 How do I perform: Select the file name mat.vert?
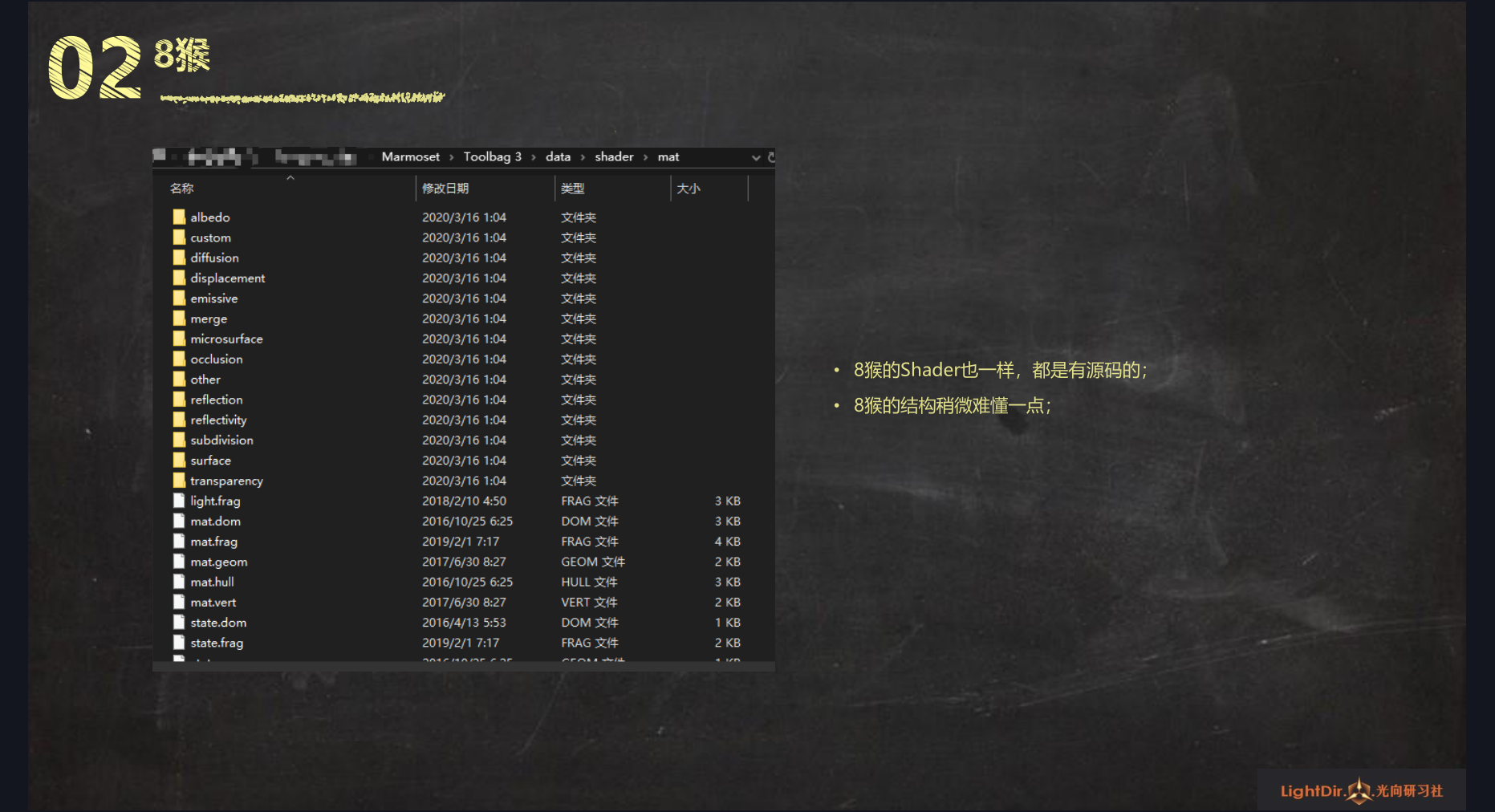point(213,602)
